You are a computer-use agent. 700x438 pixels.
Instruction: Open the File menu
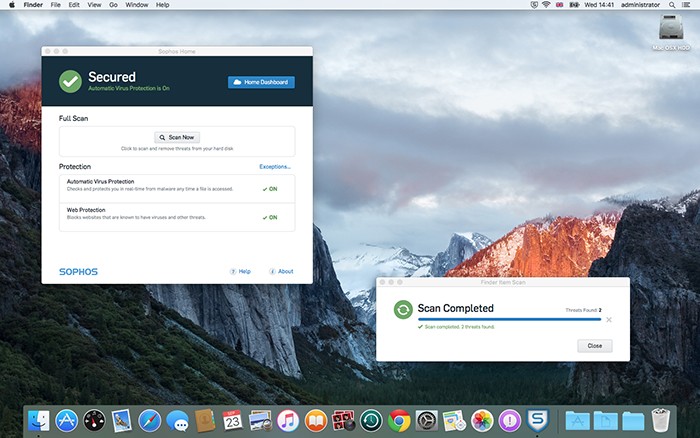[x=55, y=4]
